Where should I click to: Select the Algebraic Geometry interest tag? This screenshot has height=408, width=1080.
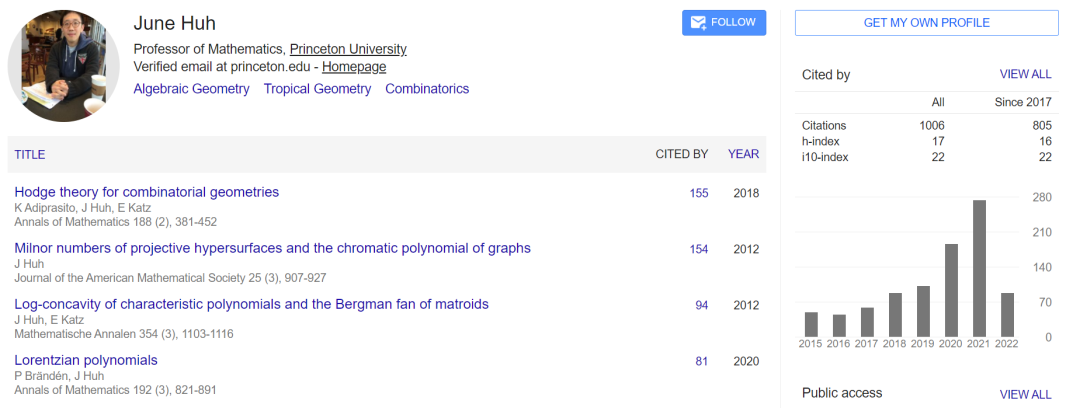(191, 89)
